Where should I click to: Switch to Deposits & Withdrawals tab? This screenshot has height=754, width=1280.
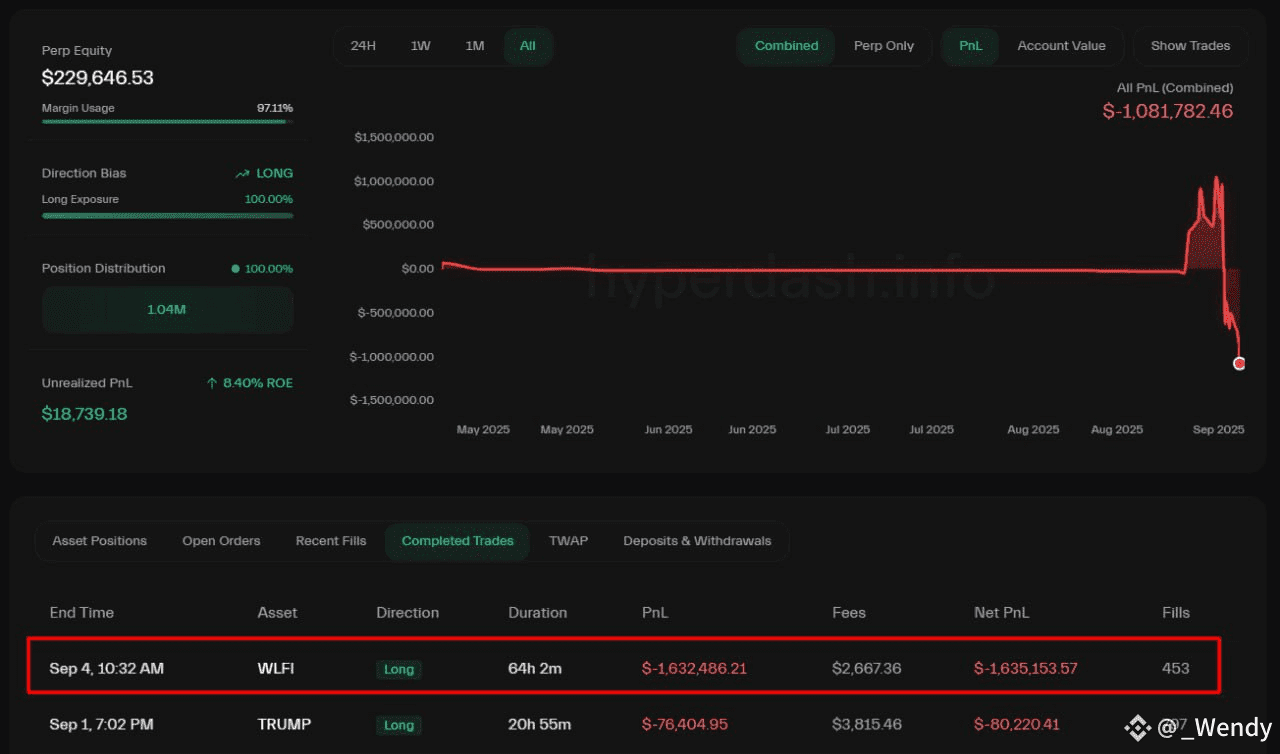(697, 541)
